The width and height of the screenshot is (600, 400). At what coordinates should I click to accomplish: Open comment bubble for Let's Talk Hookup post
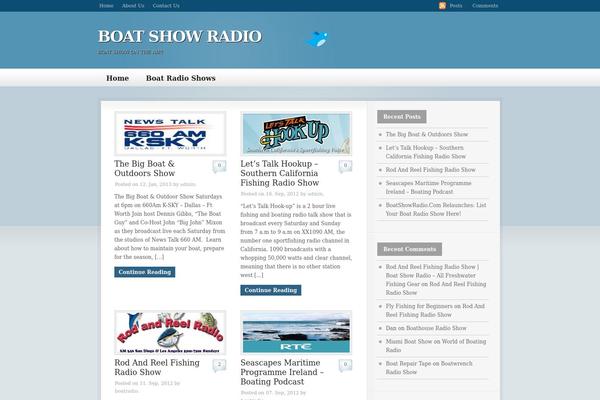point(345,166)
